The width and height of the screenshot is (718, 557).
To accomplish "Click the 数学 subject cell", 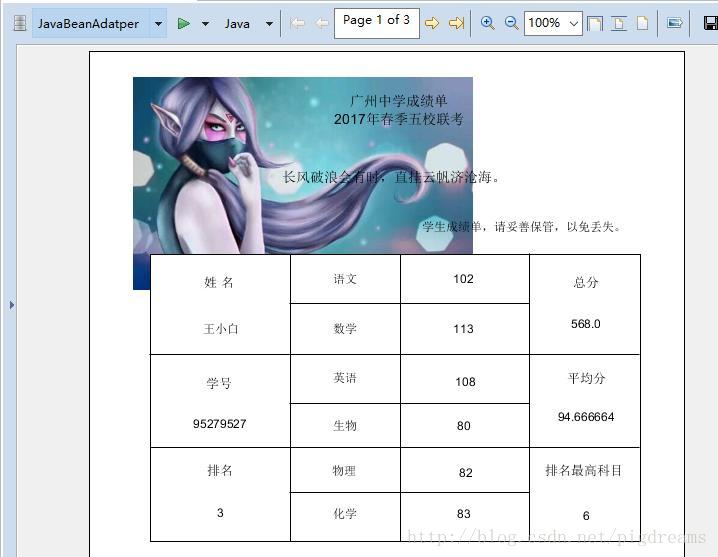I will pyautogui.click(x=345, y=328).
